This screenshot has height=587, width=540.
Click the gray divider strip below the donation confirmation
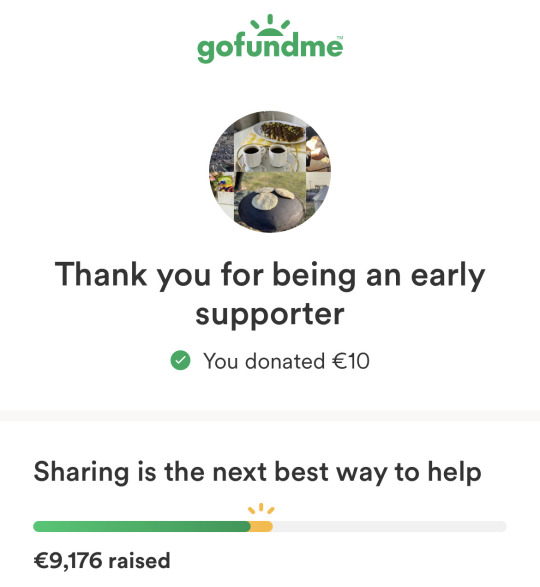pos(270,416)
